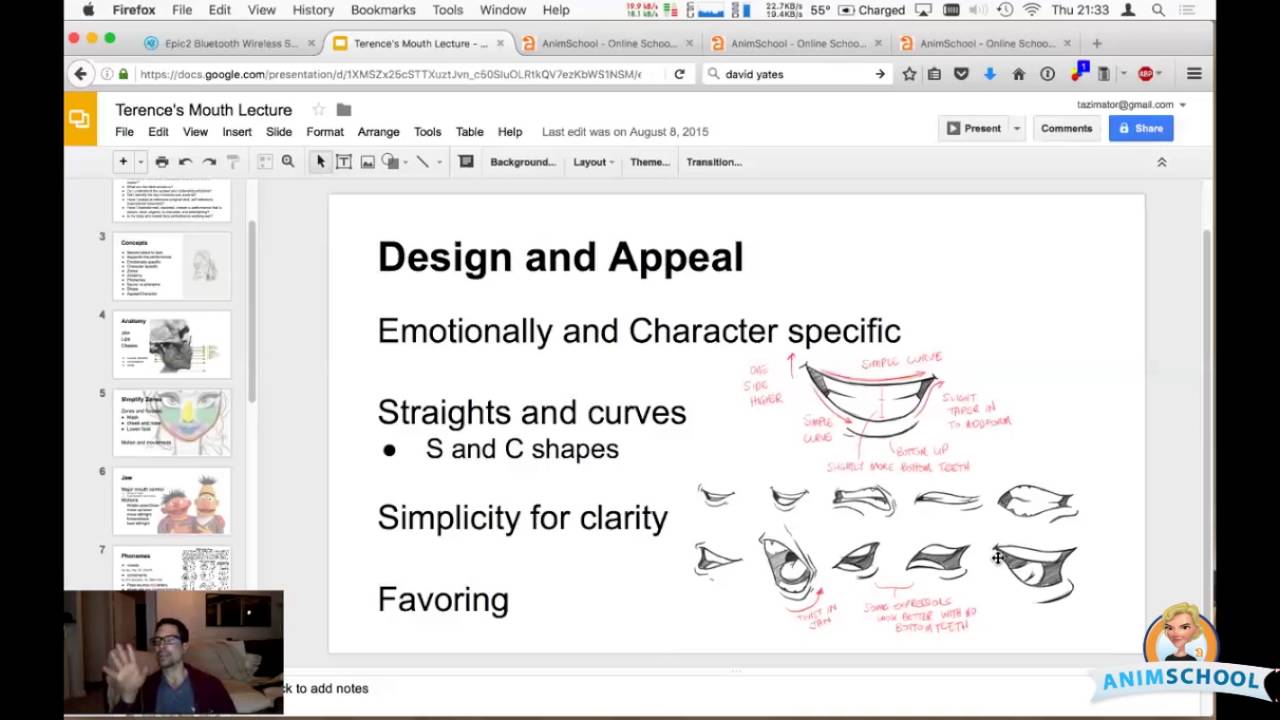Screen dimensions: 1280x720
Task: Open the Shape tool dropdown arrow
Action: 404,162
